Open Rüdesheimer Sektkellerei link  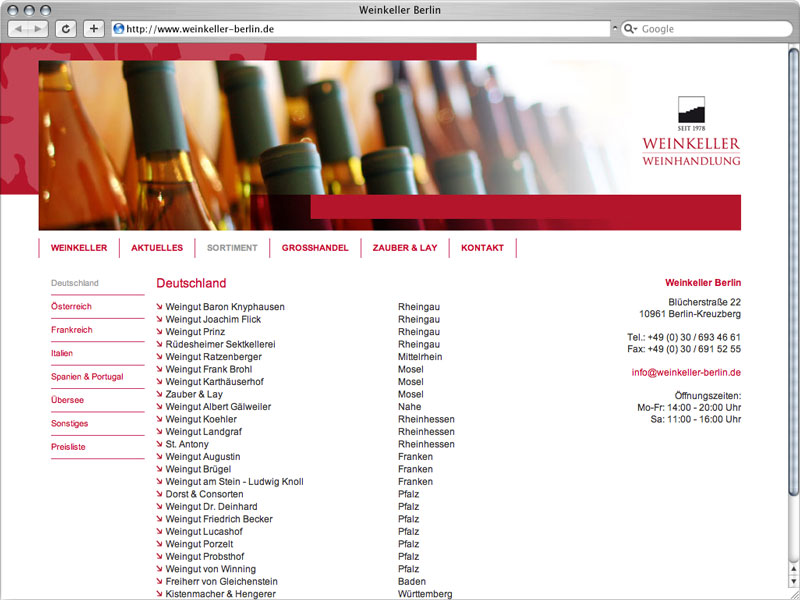[x=220, y=344]
